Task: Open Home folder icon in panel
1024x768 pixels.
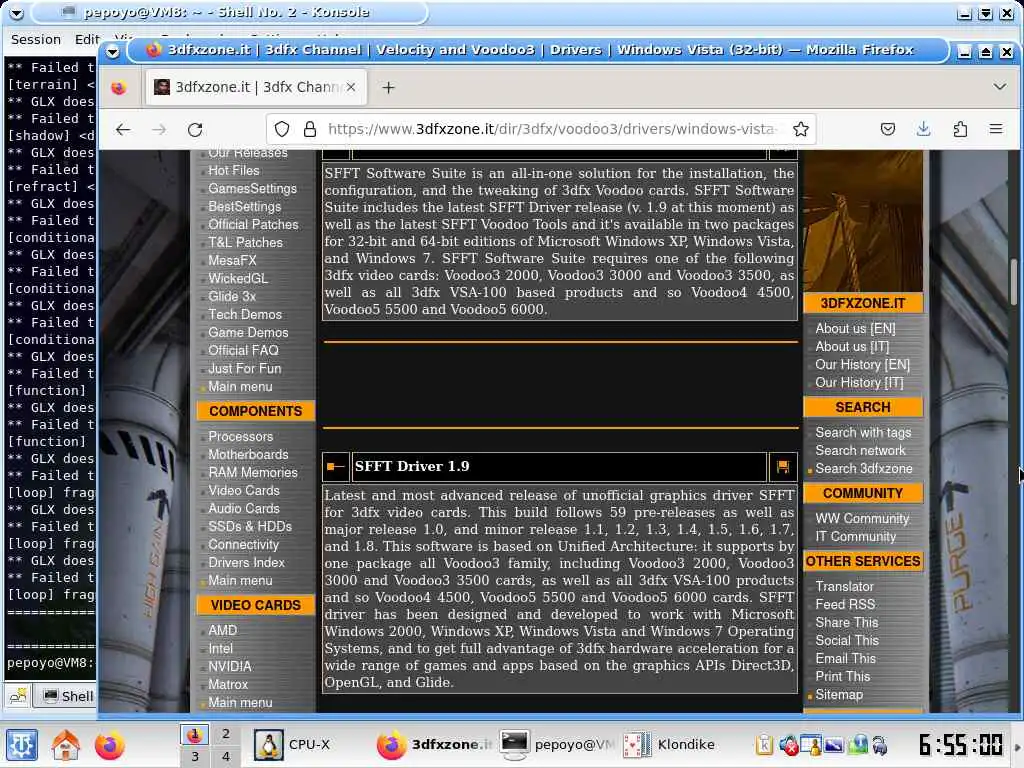Action: (66, 744)
